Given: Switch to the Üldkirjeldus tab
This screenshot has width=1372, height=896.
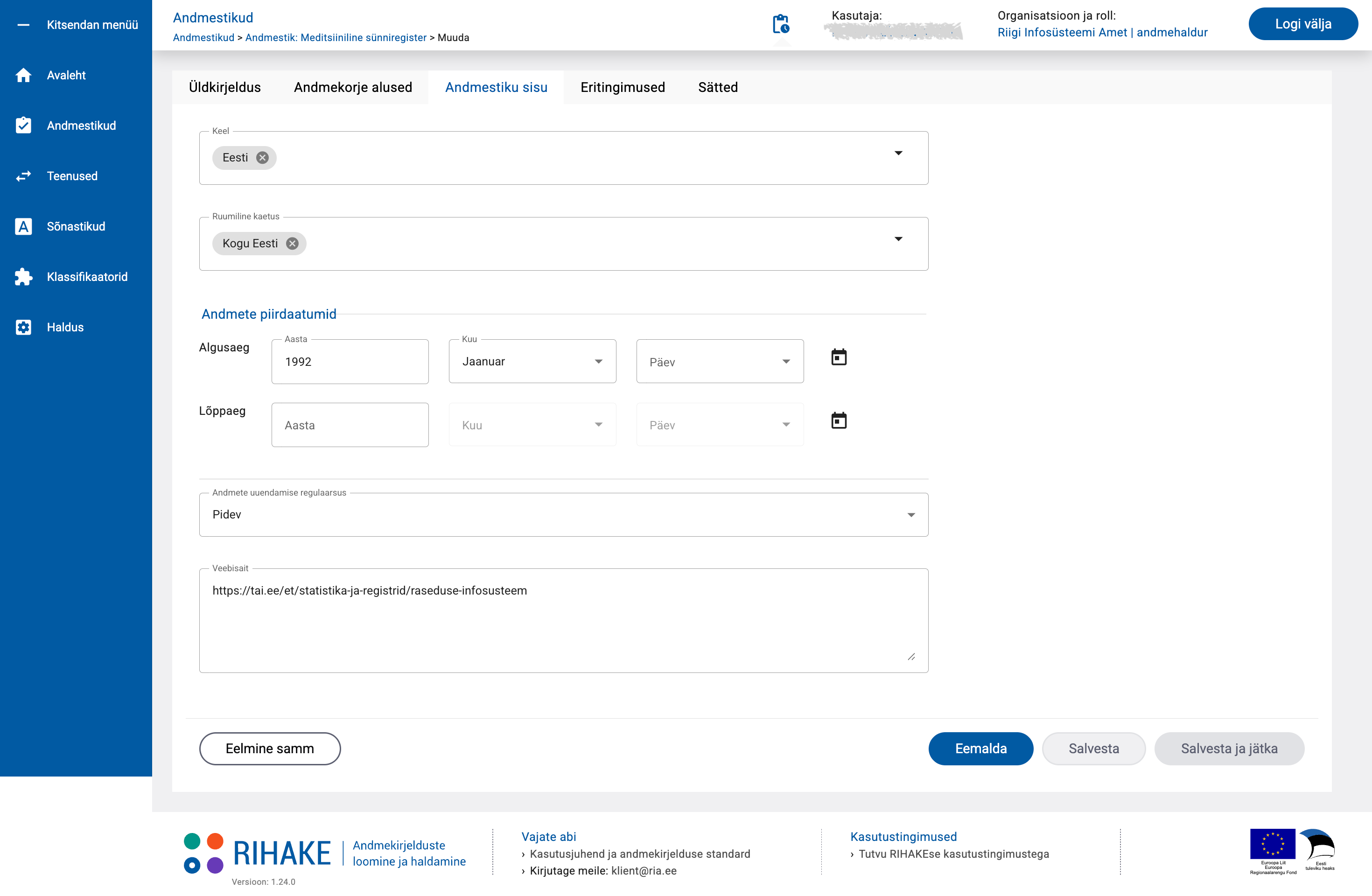Looking at the screenshot, I should (x=225, y=87).
